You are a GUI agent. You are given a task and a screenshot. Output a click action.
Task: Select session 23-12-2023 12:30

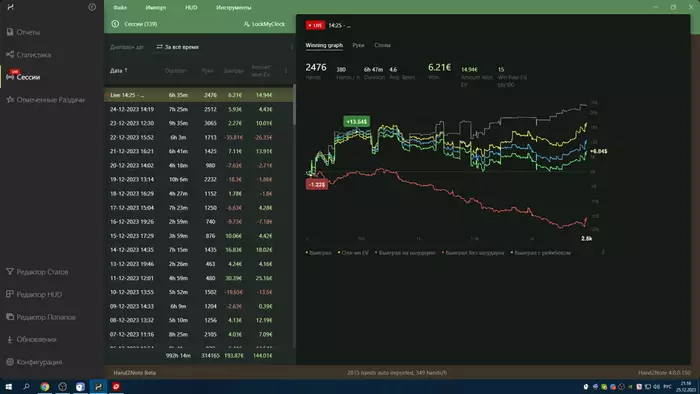click(x=199, y=123)
